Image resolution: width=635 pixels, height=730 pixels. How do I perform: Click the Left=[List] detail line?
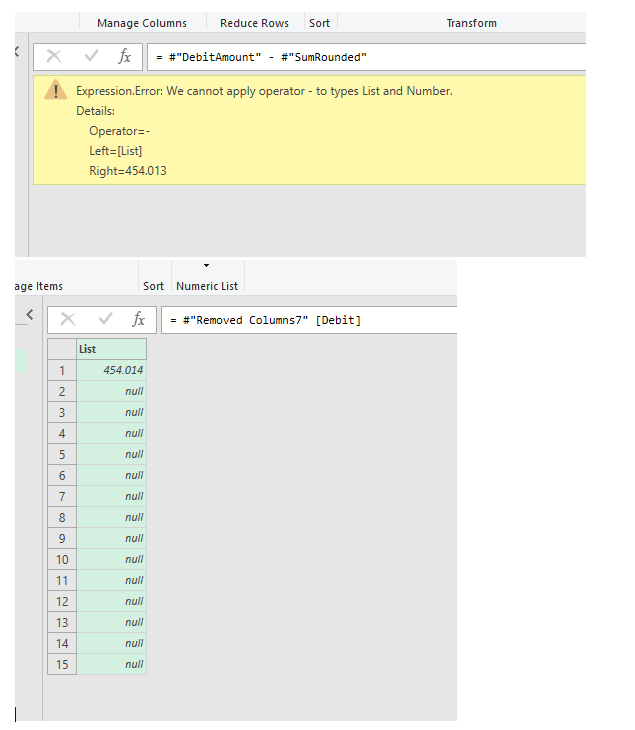[x=115, y=151]
